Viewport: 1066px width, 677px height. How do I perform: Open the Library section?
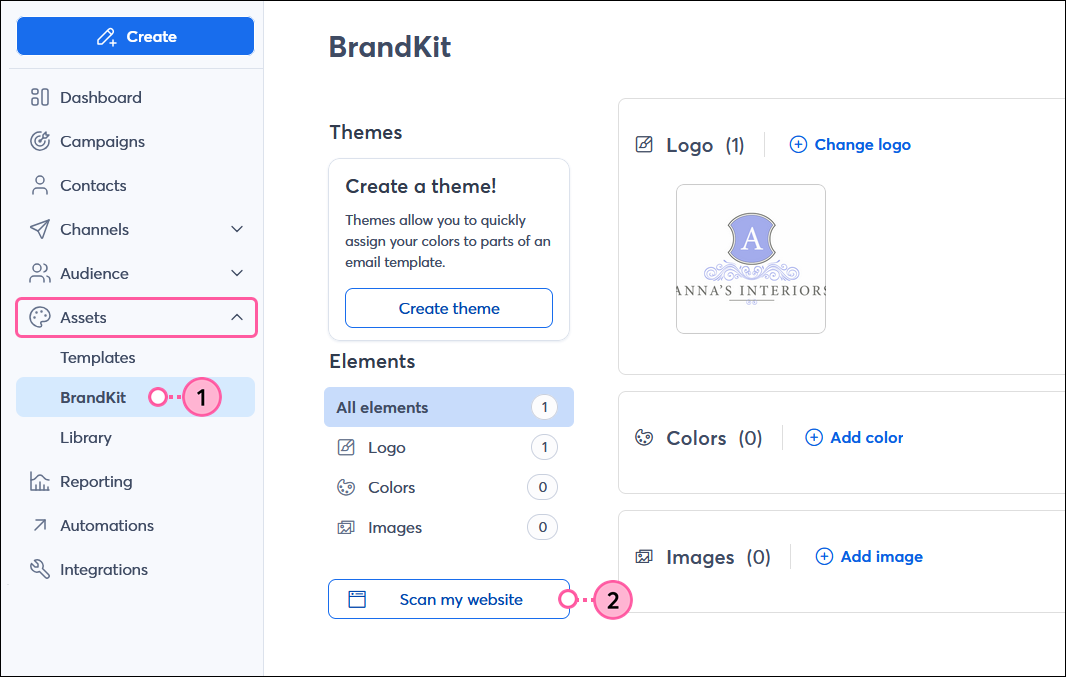click(x=85, y=437)
